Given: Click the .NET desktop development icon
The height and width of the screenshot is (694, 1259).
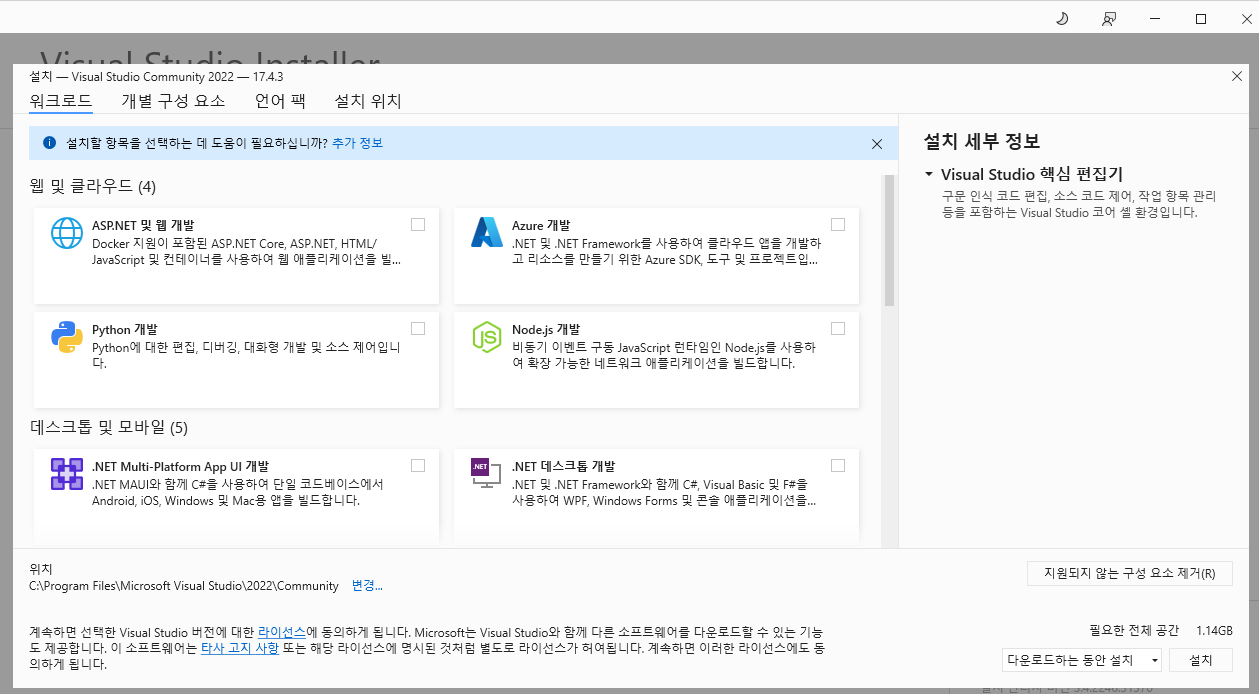Looking at the screenshot, I should 487,474.
